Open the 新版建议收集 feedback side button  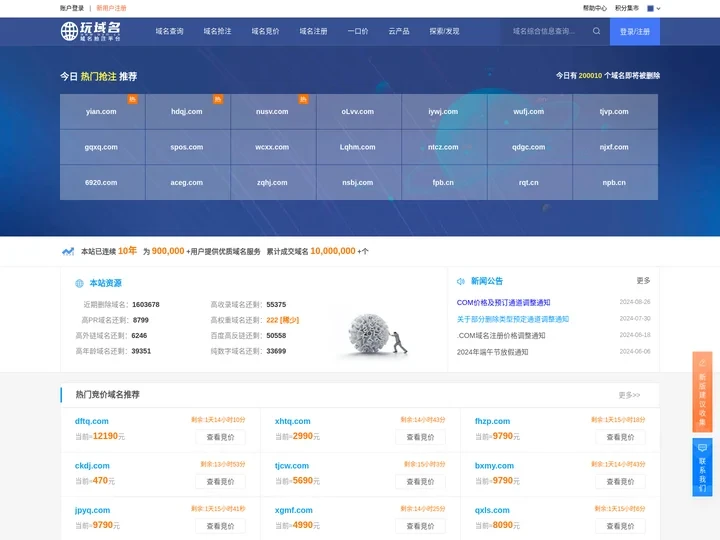[x=702, y=392]
